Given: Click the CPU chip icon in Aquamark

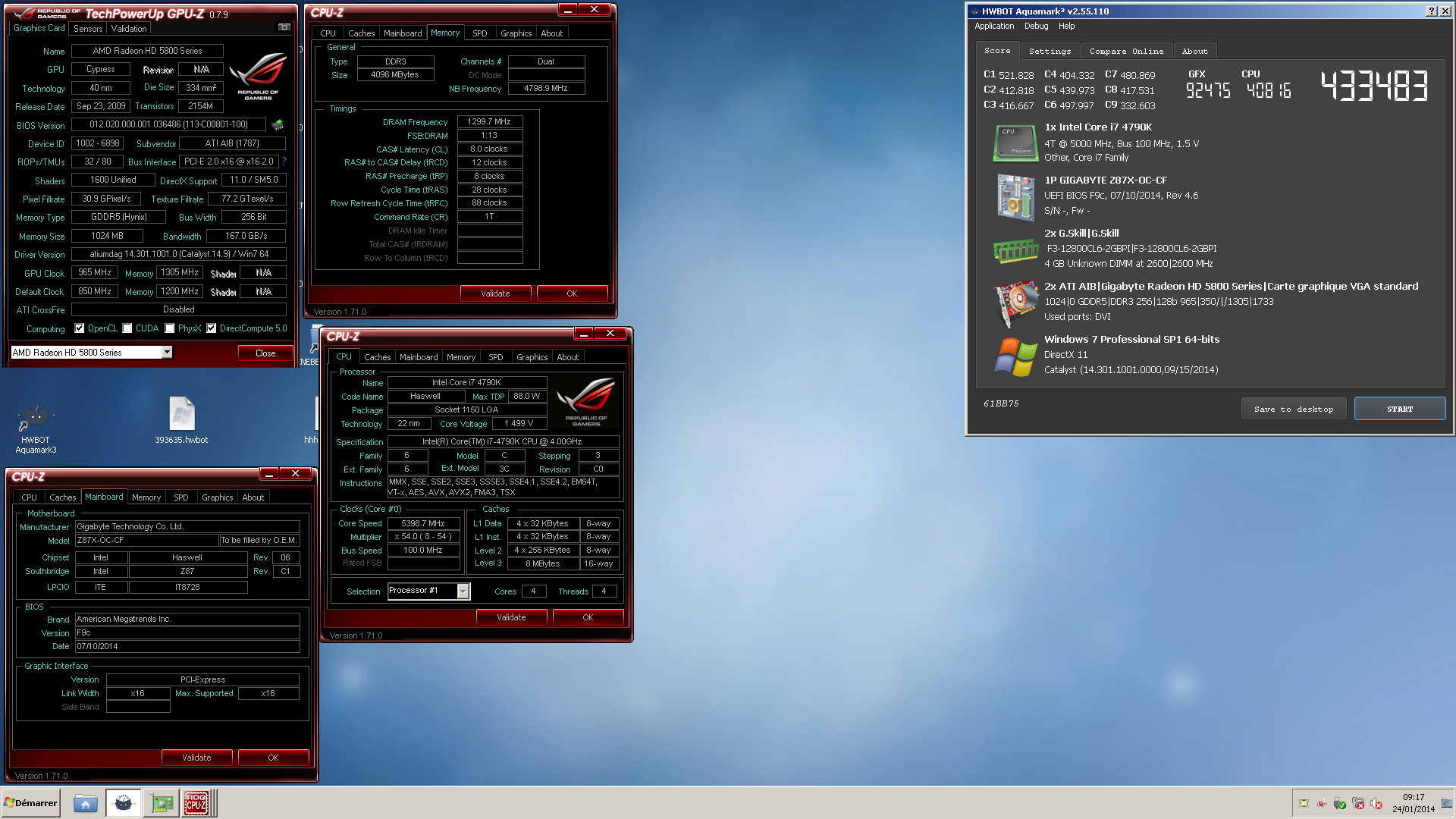Looking at the screenshot, I should [x=1015, y=143].
